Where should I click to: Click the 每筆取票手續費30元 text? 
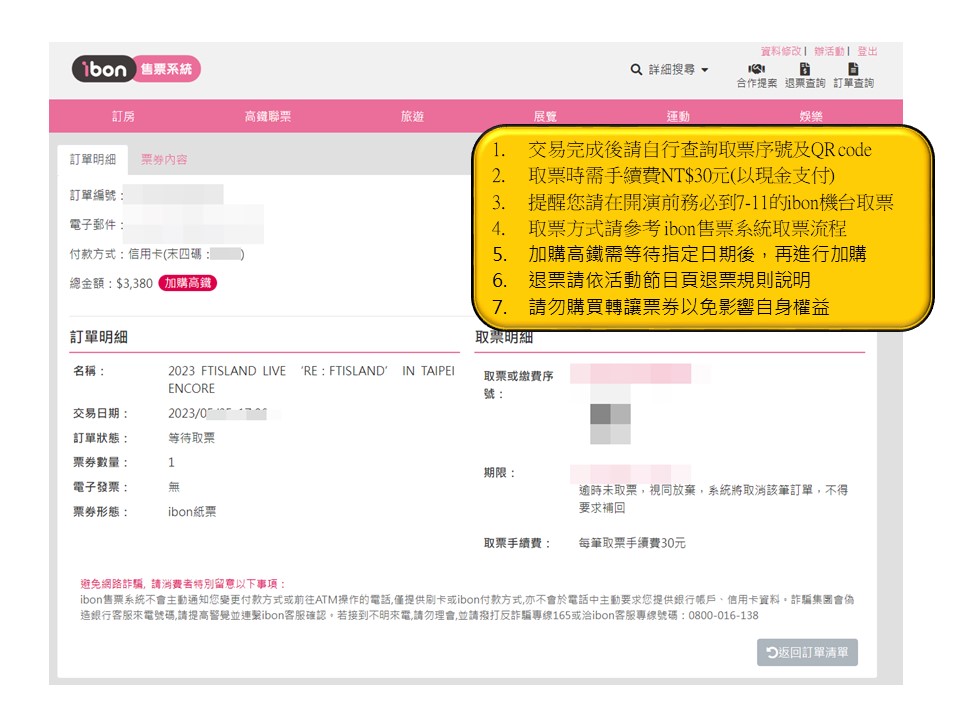(x=632, y=543)
